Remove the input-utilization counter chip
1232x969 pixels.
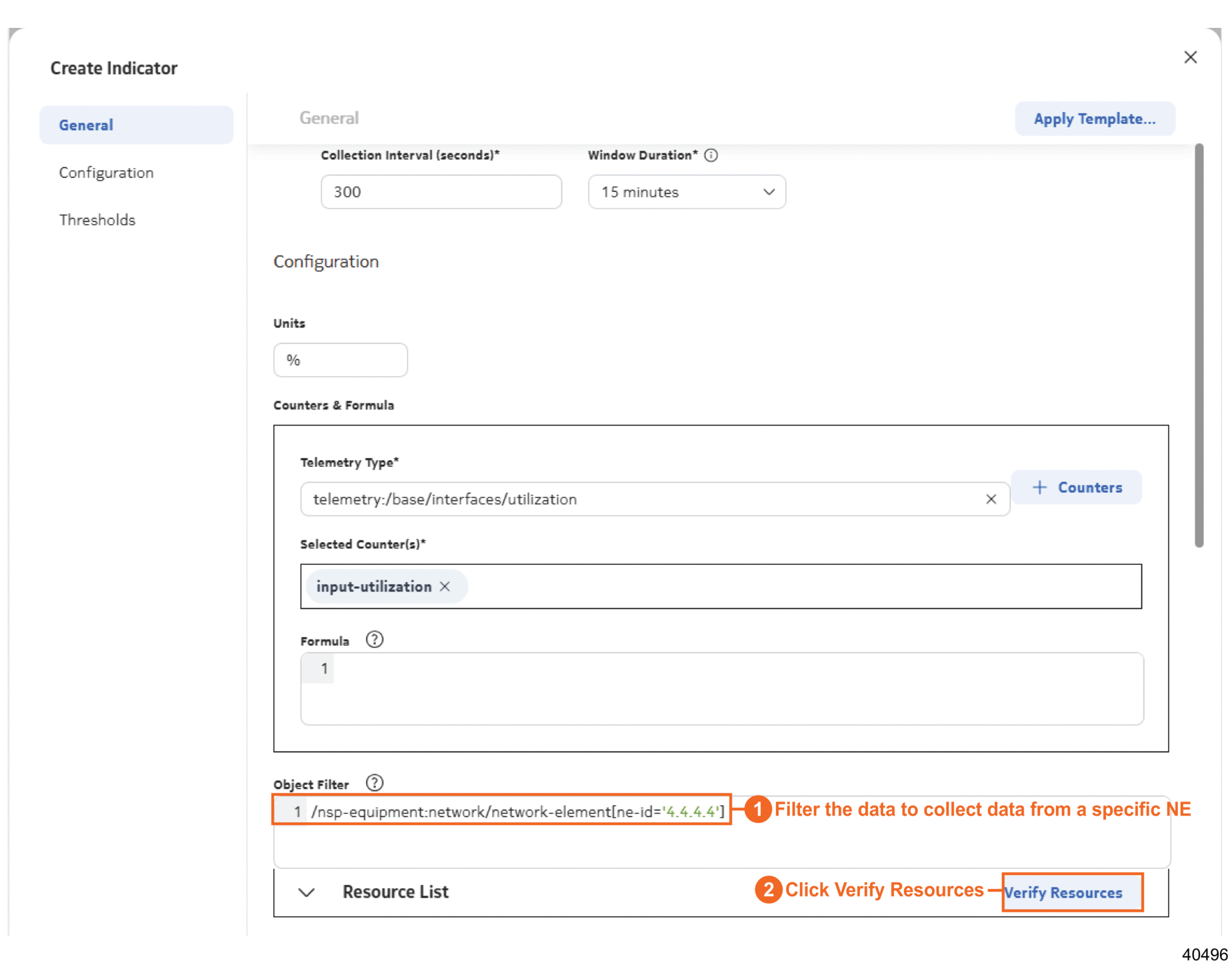click(x=445, y=586)
